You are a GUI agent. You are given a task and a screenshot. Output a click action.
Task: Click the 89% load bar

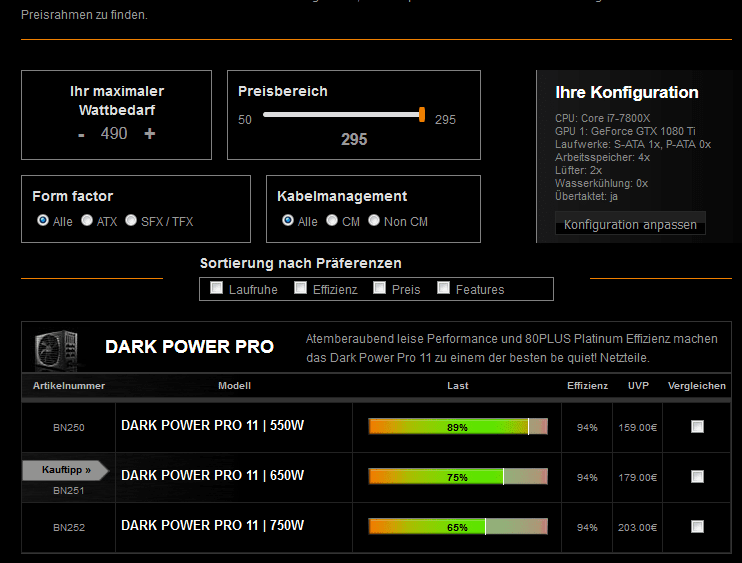pyautogui.click(x=458, y=427)
